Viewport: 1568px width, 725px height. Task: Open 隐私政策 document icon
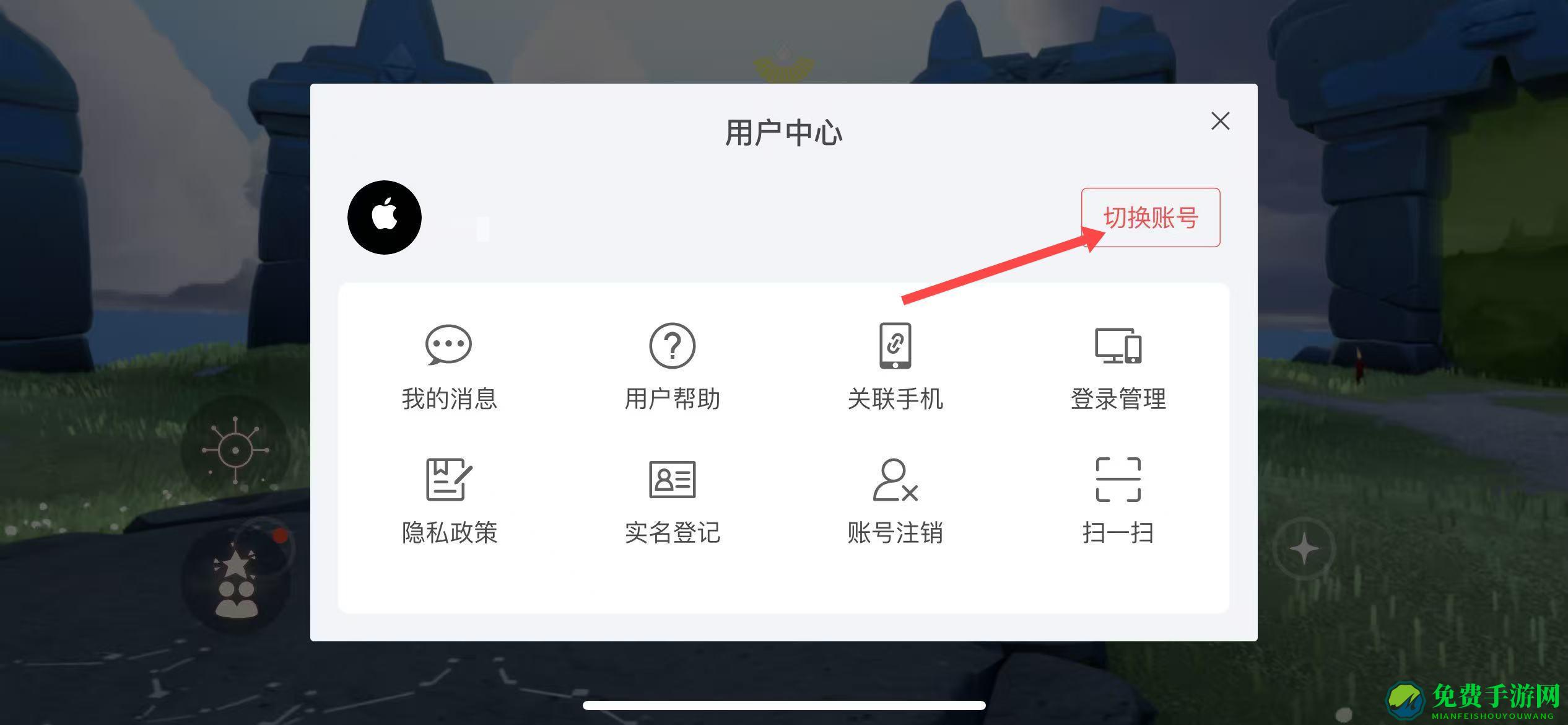pos(449,479)
